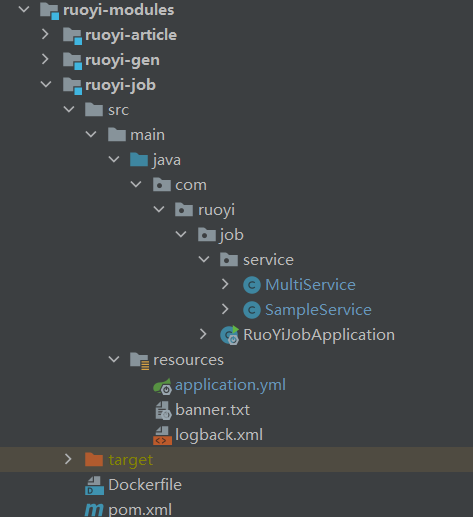Click the resources root folder icon

tap(139, 361)
